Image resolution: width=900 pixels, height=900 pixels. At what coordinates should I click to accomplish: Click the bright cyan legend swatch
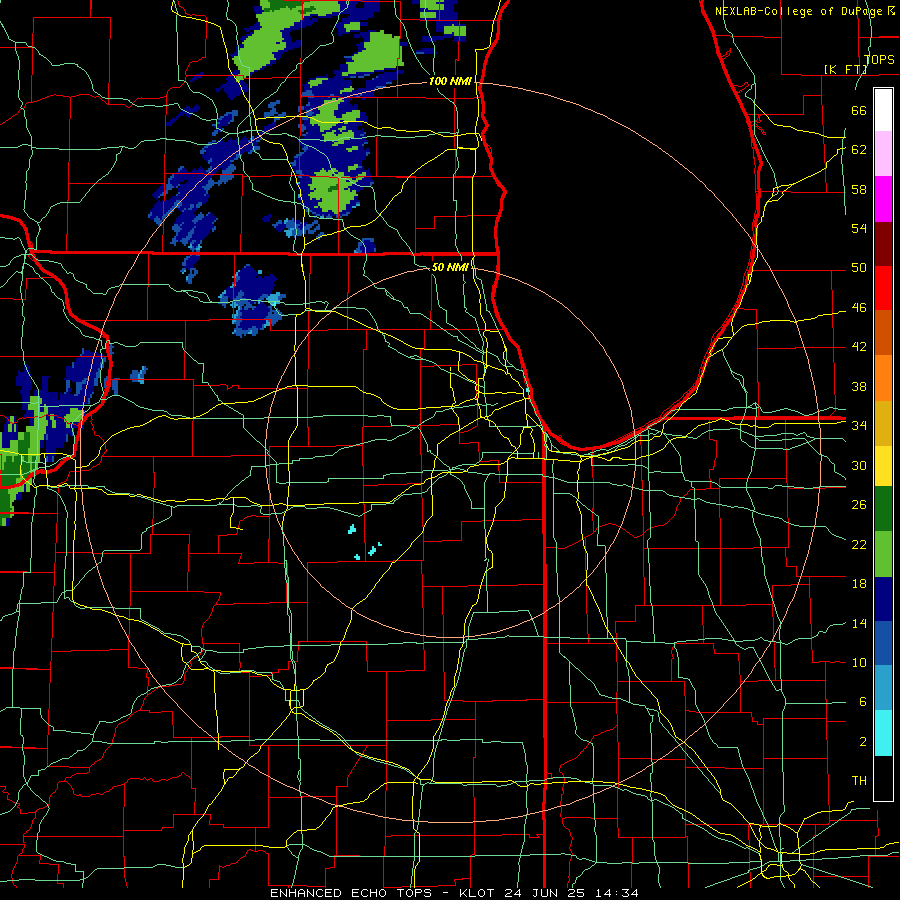[x=883, y=733]
